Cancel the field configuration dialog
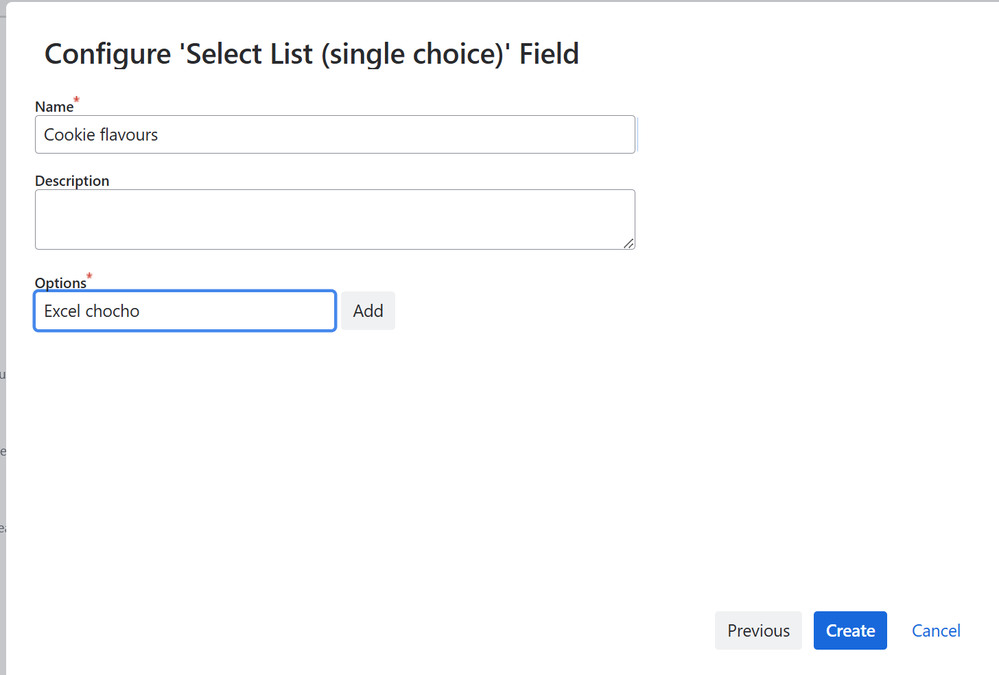 coord(936,631)
